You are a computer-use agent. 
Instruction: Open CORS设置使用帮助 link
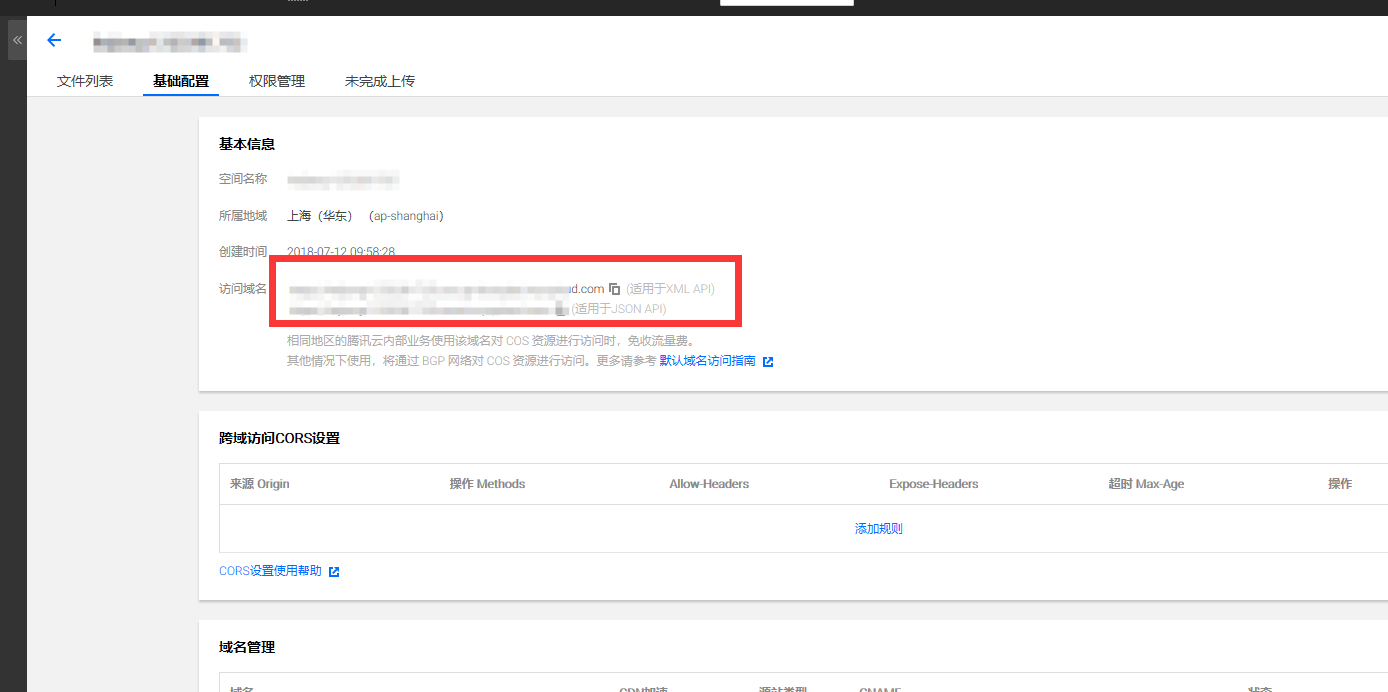270,571
